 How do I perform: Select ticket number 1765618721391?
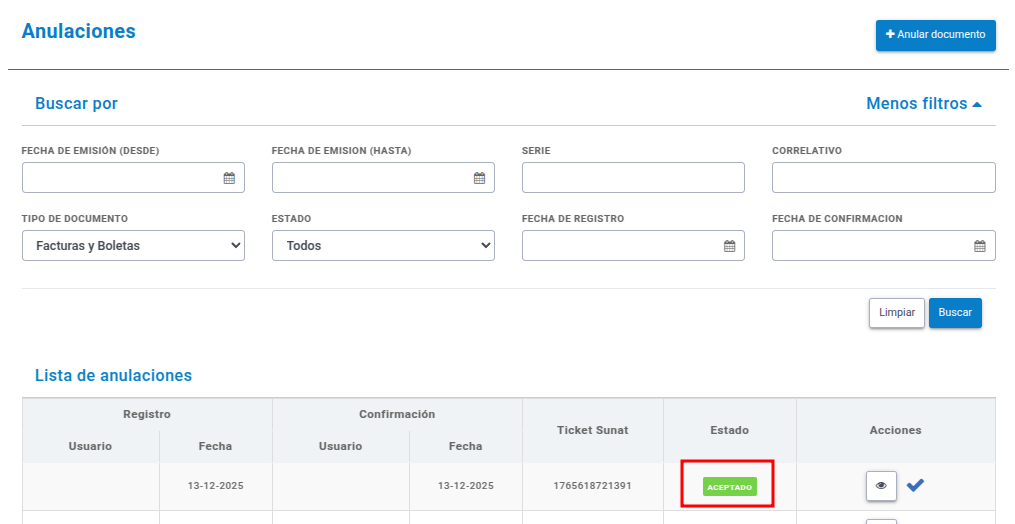[x=592, y=486]
